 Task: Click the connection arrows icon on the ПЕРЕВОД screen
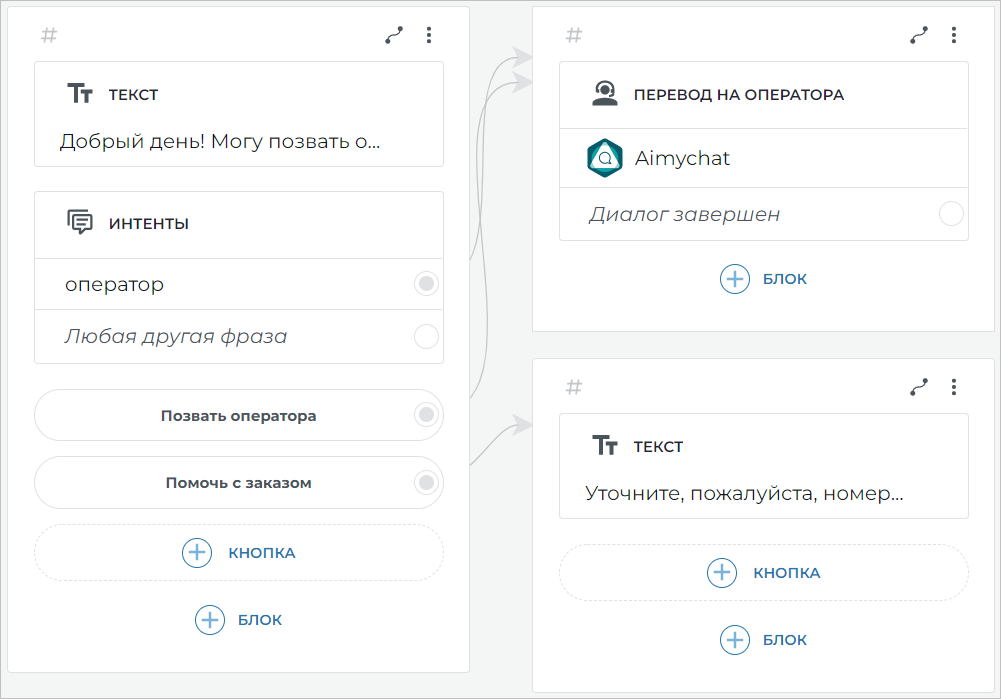coord(918,34)
